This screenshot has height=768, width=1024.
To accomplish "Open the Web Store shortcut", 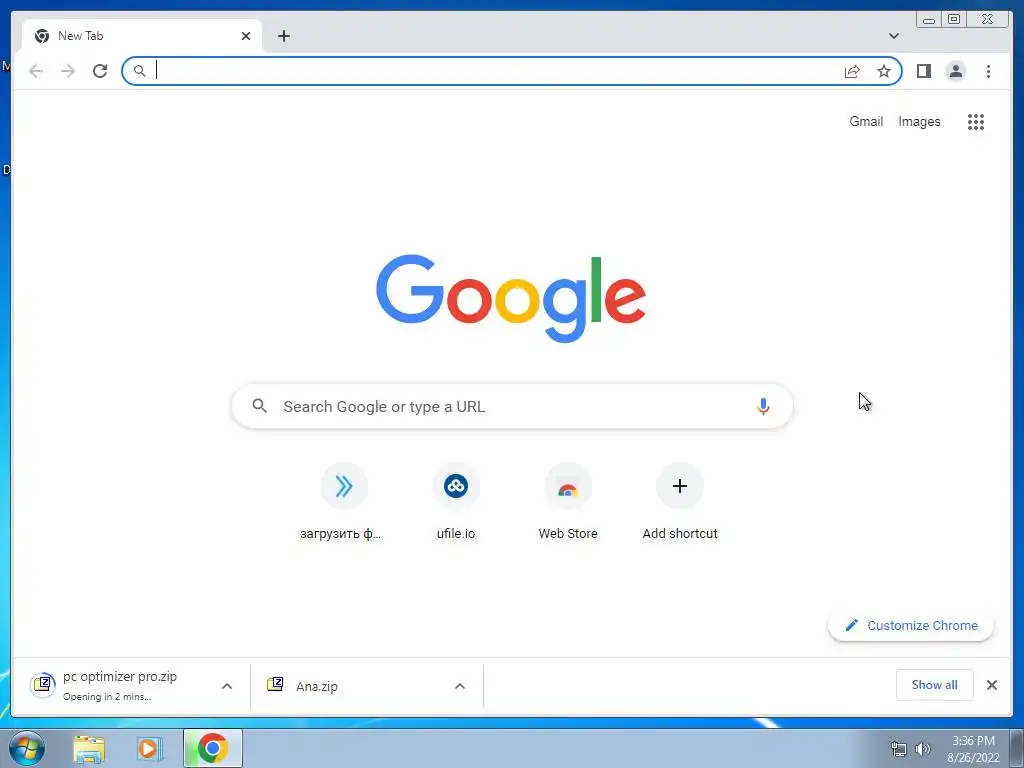I will tap(568, 501).
